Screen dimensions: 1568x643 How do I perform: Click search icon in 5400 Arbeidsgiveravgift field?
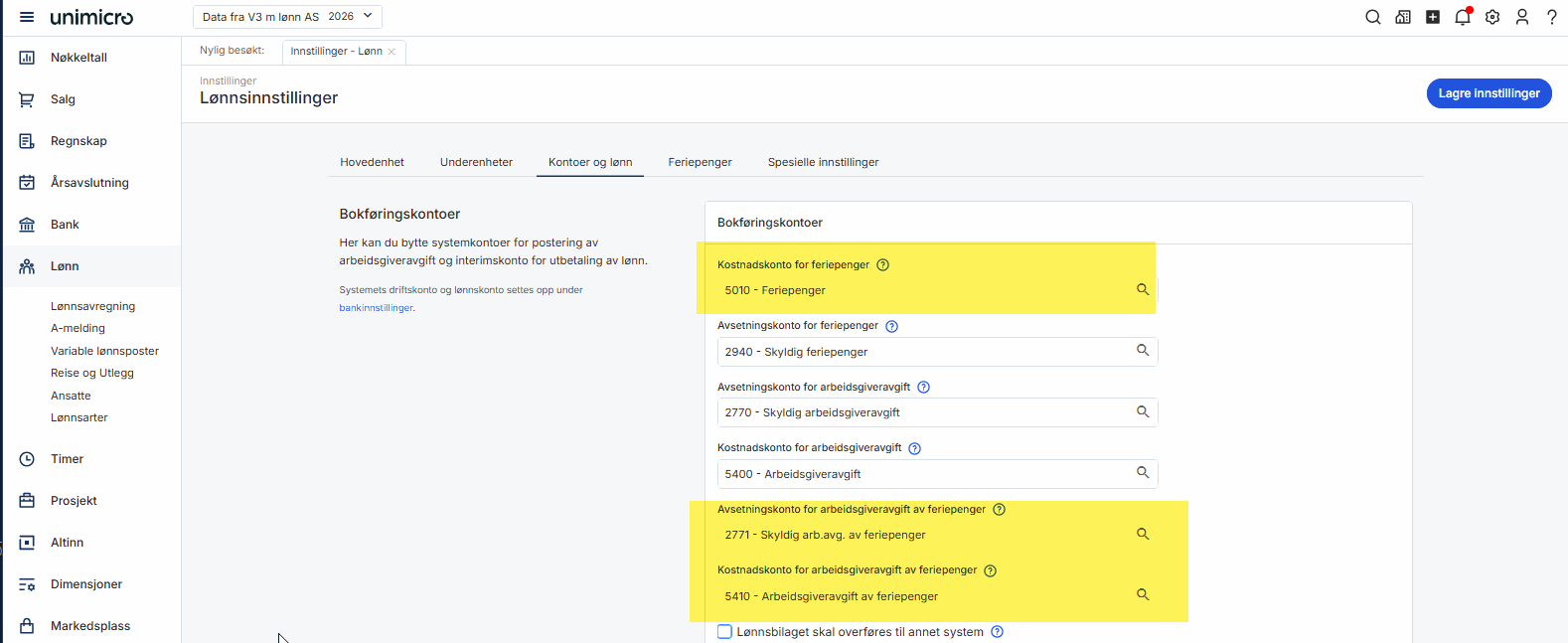(x=1143, y=473)
